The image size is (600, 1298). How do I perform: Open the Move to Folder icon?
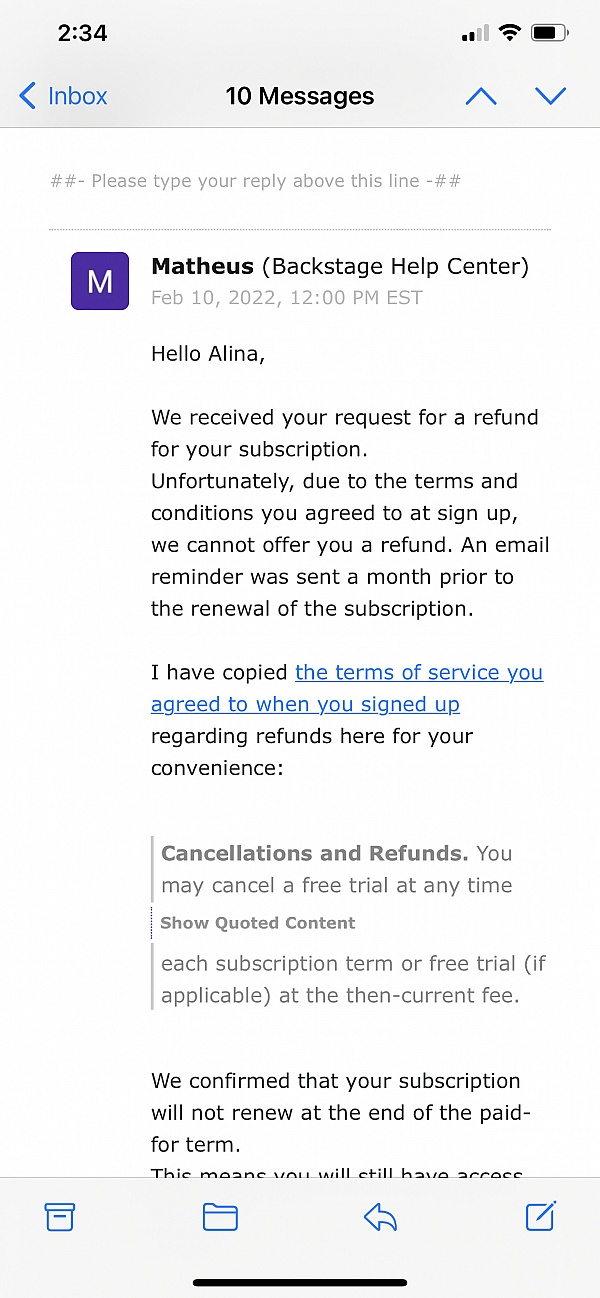coord(220,1217)
